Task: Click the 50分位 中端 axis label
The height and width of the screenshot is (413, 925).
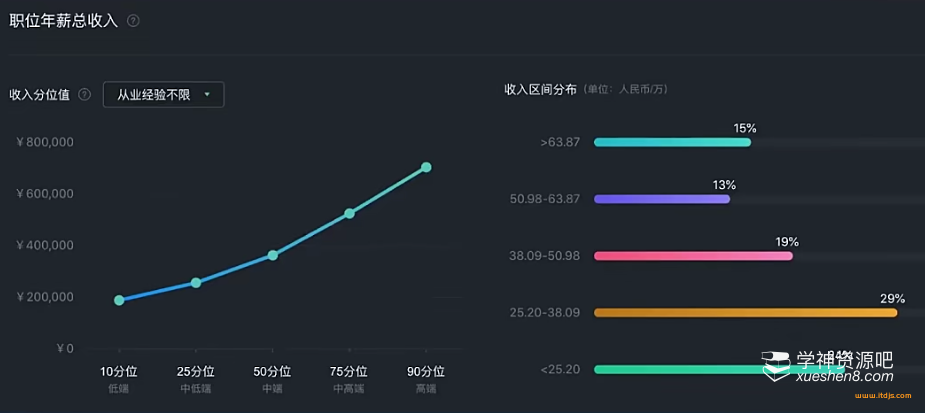Action: [273, 377]
